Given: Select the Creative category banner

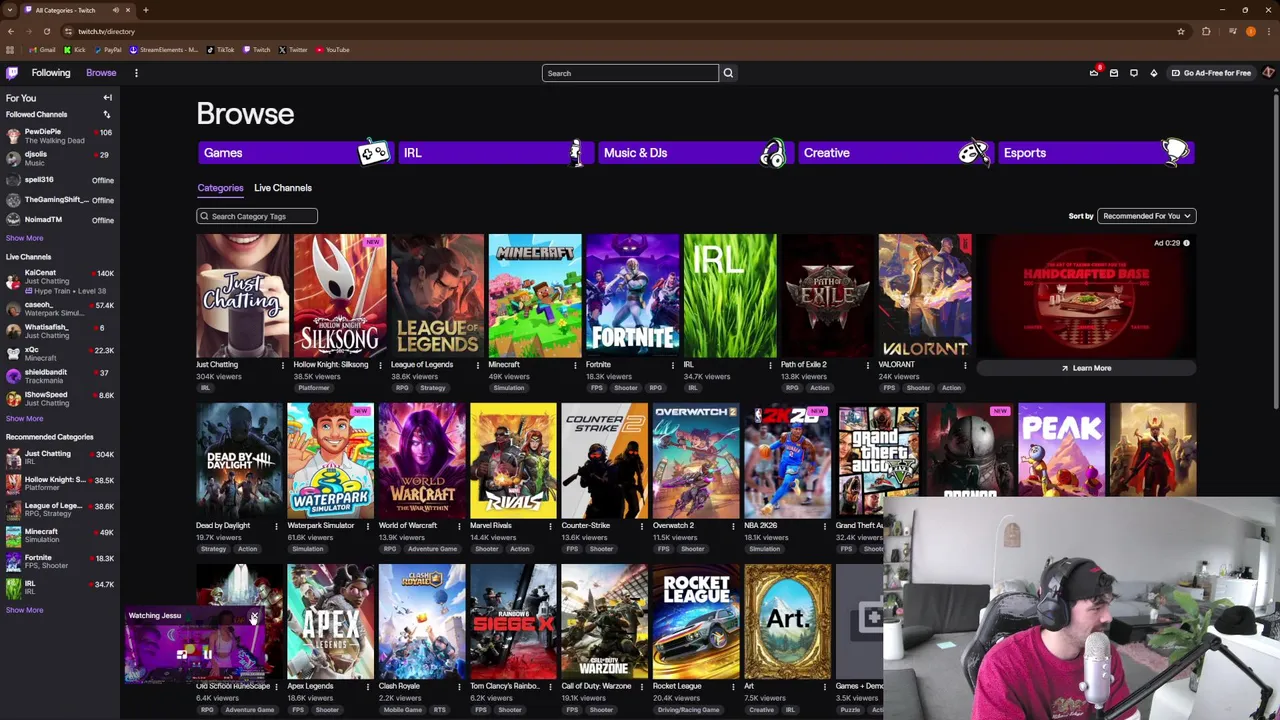Looking at the screenshot, I should click(895, 153).
